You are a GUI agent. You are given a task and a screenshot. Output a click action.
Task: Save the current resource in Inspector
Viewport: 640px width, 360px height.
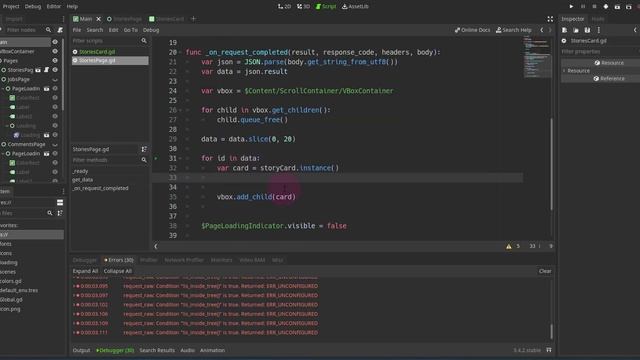(x=587, y=30)
